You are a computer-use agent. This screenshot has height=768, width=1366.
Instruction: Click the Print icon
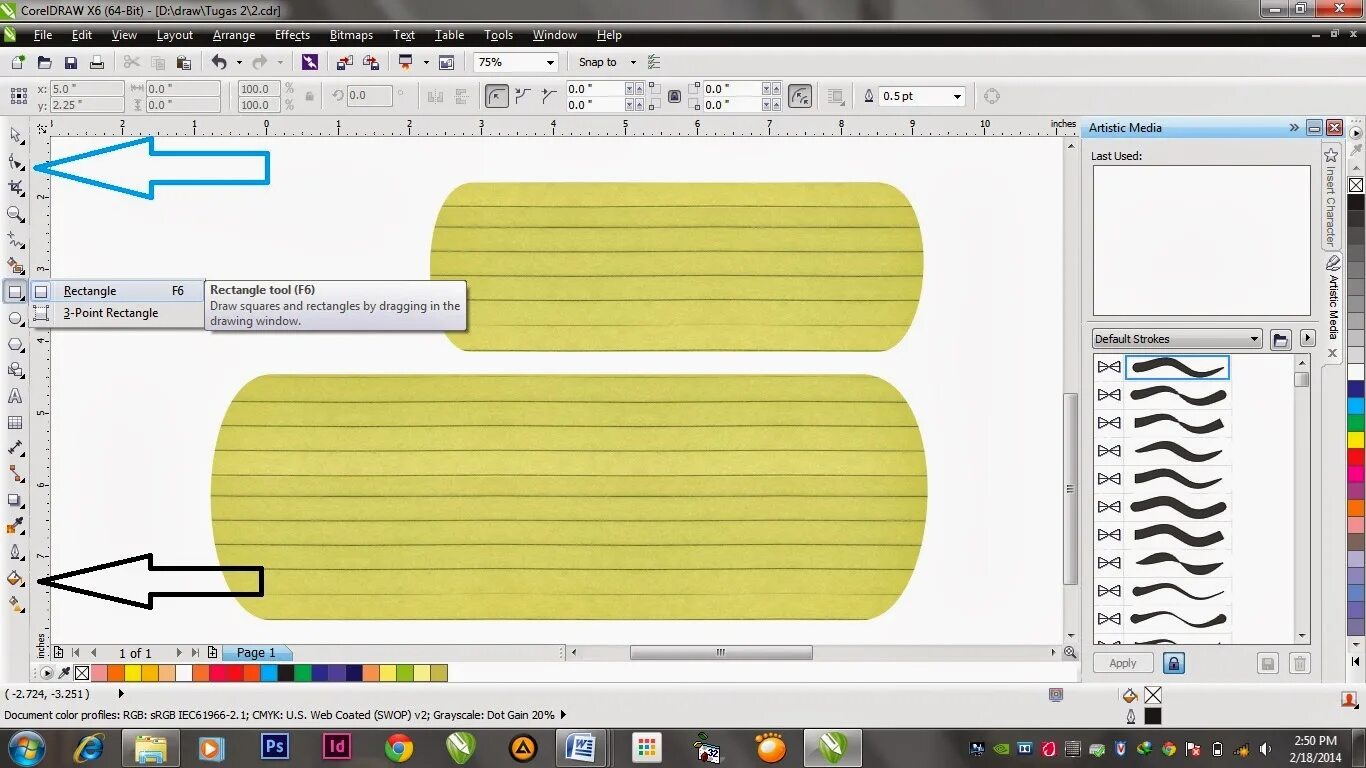[97, 62]
